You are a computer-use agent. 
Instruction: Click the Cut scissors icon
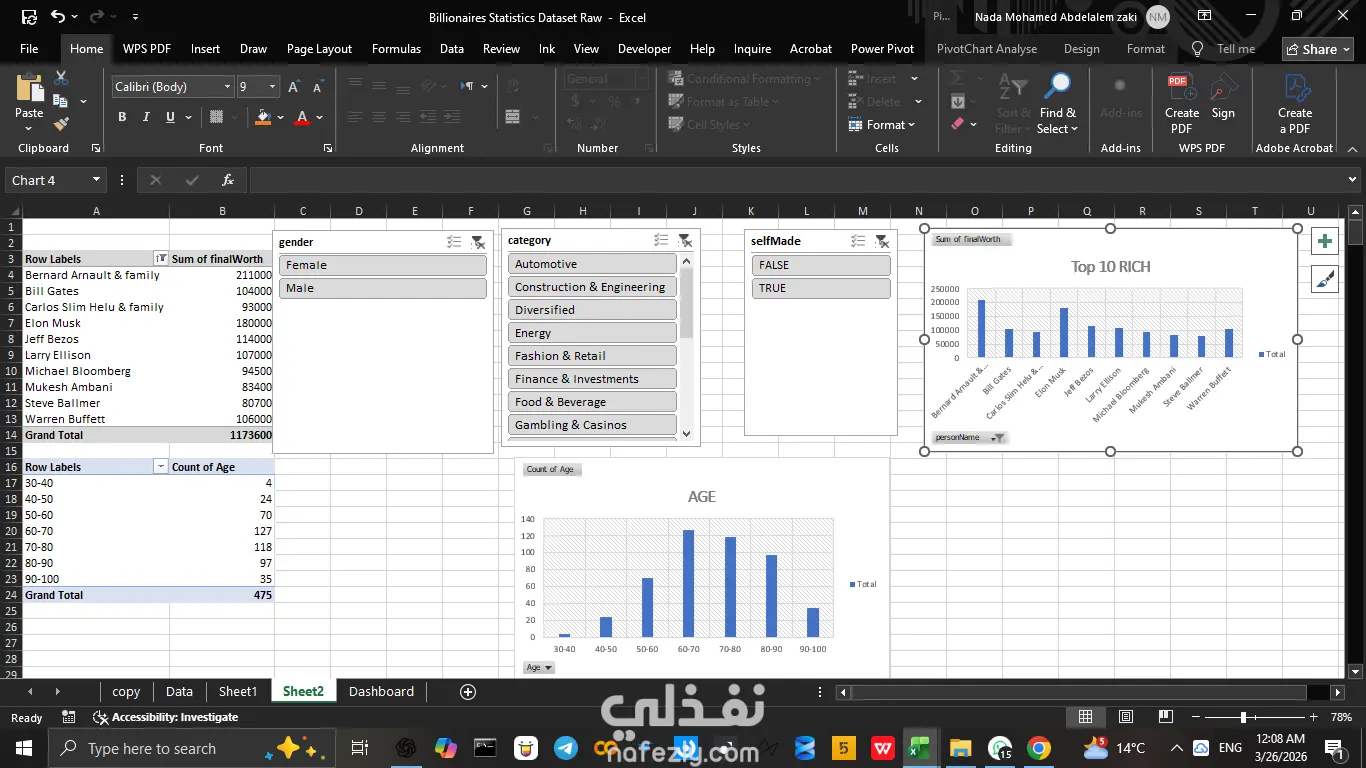click(x=61, y=78)
